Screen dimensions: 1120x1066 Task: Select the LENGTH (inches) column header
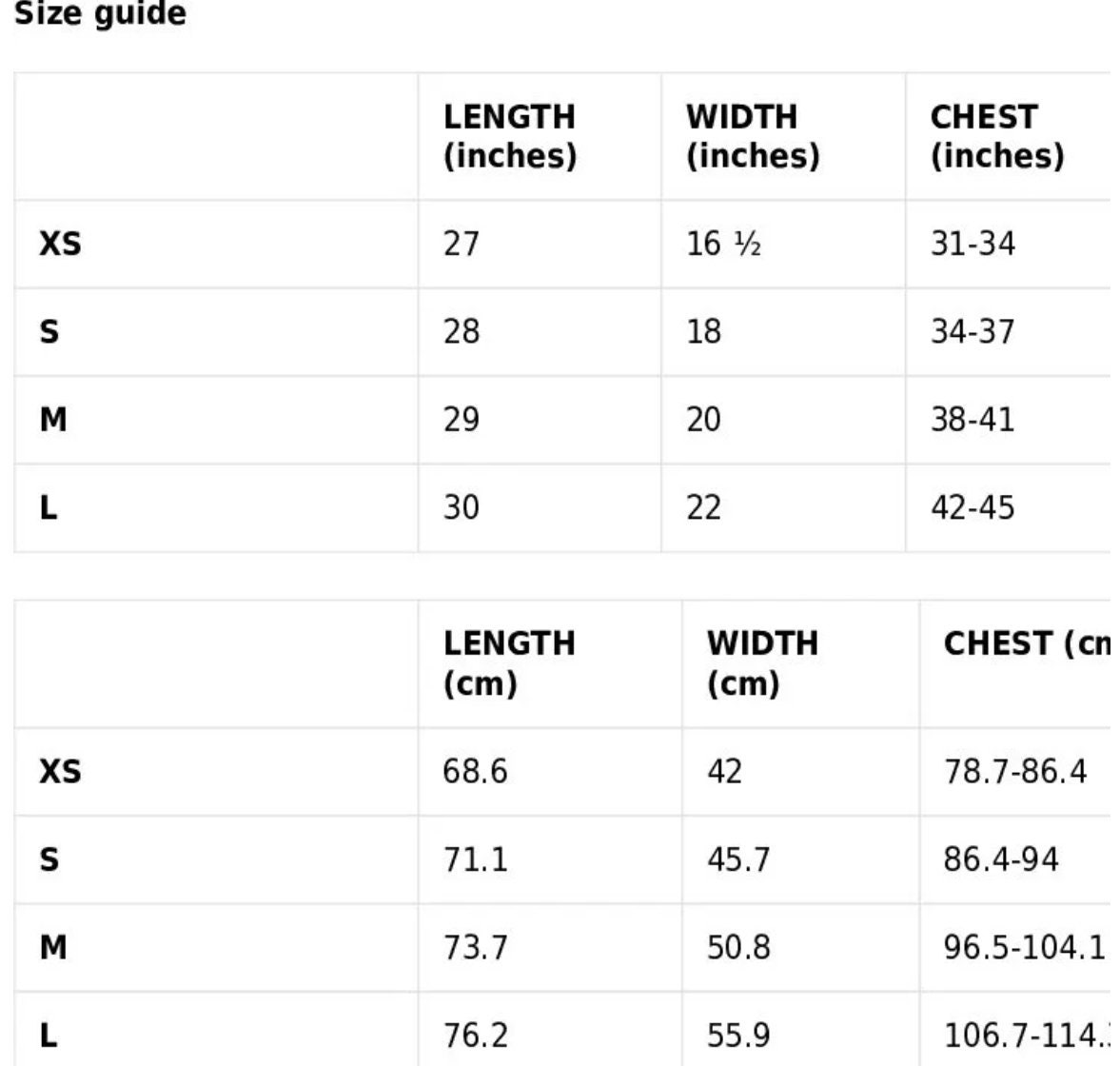pos(509,136)
